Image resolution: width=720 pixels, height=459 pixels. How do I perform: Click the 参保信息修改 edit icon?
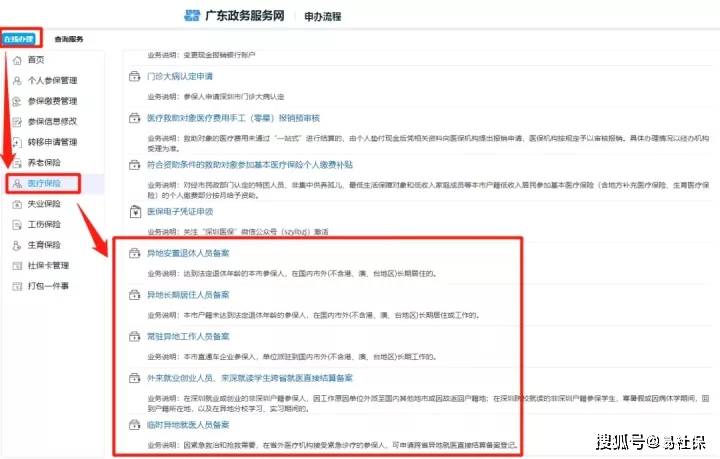[x=16, y=121]
